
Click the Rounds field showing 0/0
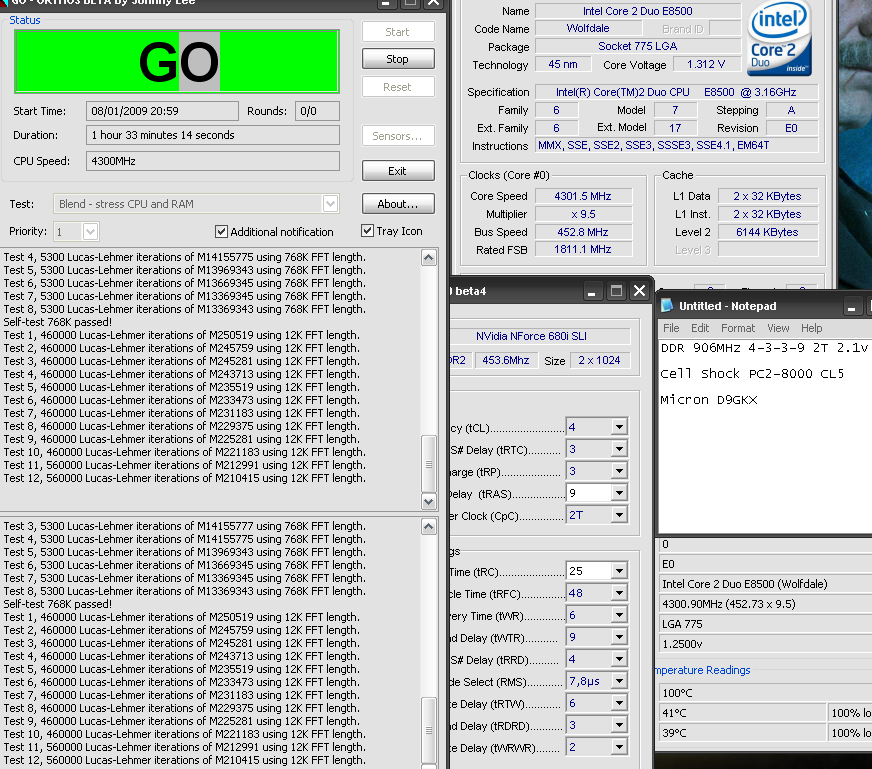click(317, 111)
